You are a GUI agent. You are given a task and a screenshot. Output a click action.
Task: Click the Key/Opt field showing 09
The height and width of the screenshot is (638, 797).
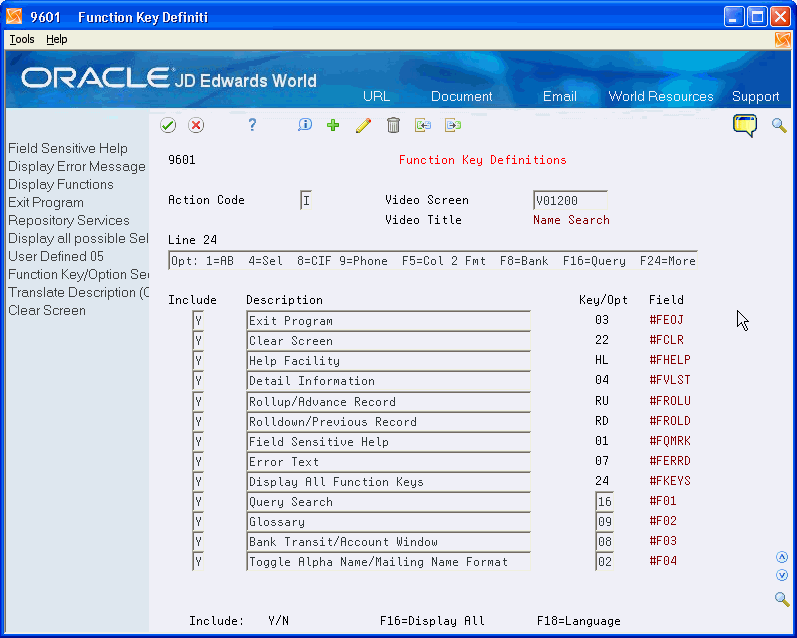pos(604,522)
